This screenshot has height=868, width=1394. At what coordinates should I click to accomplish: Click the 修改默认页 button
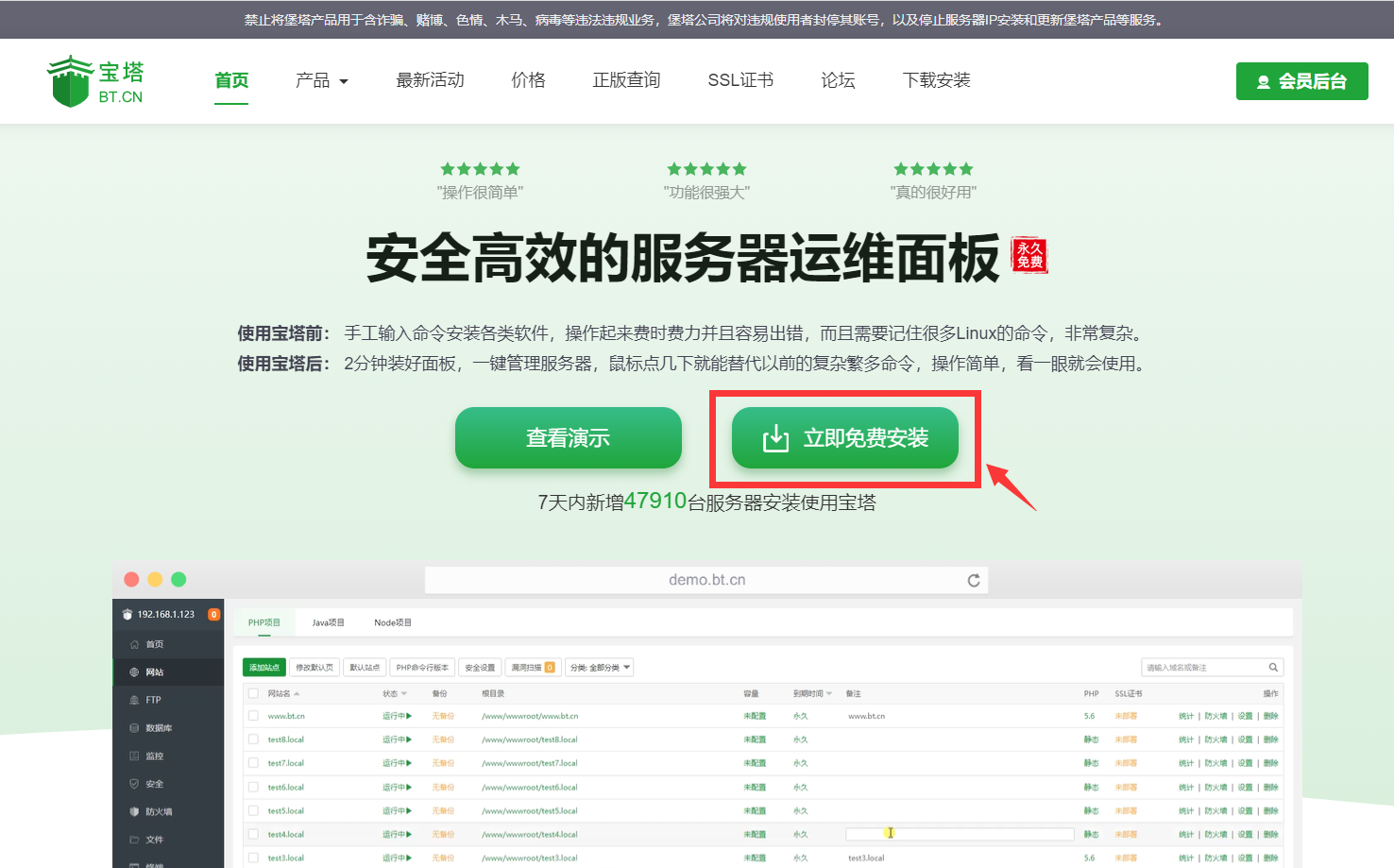pos(314,668)
